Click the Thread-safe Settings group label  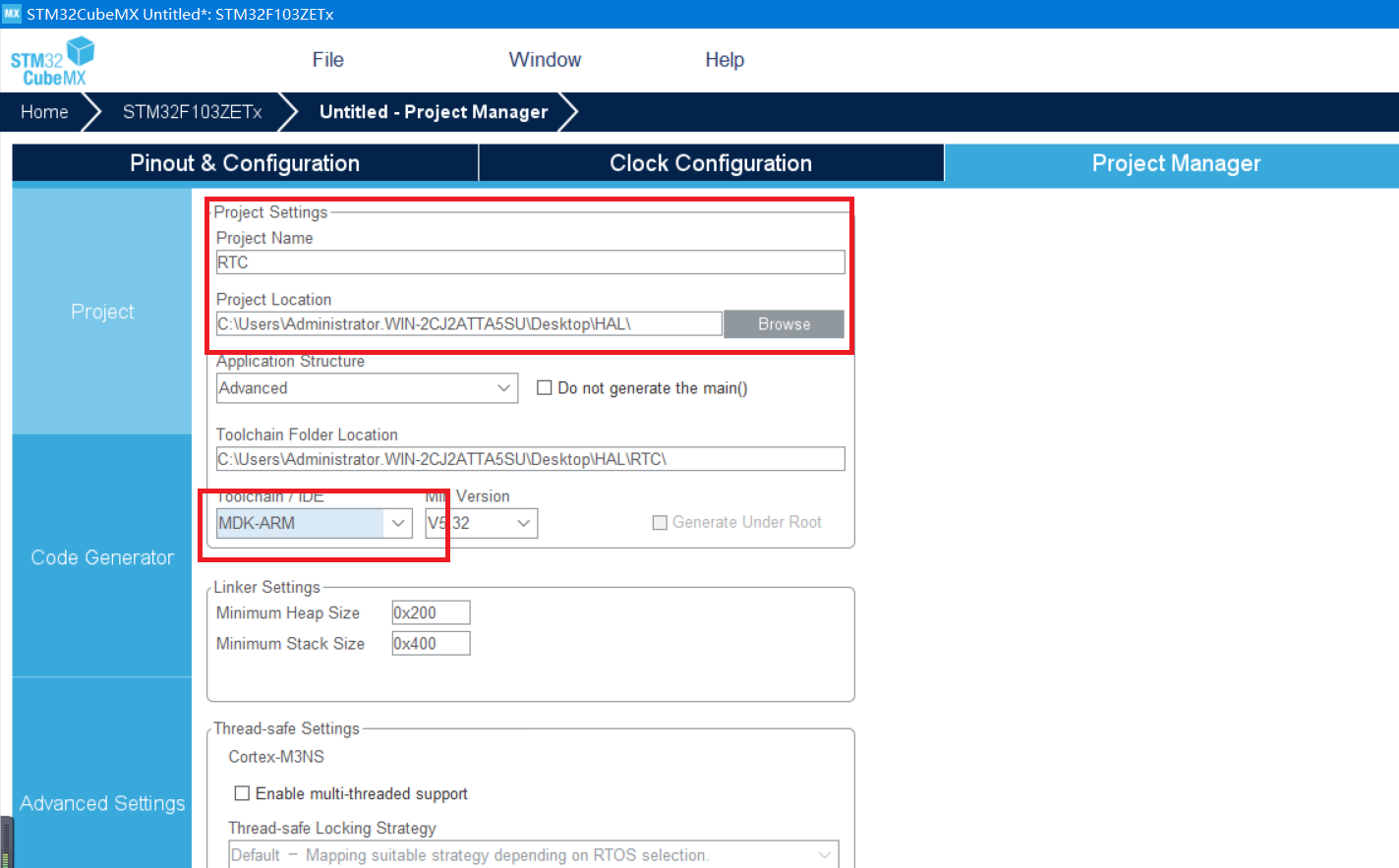tap(286, 728)
